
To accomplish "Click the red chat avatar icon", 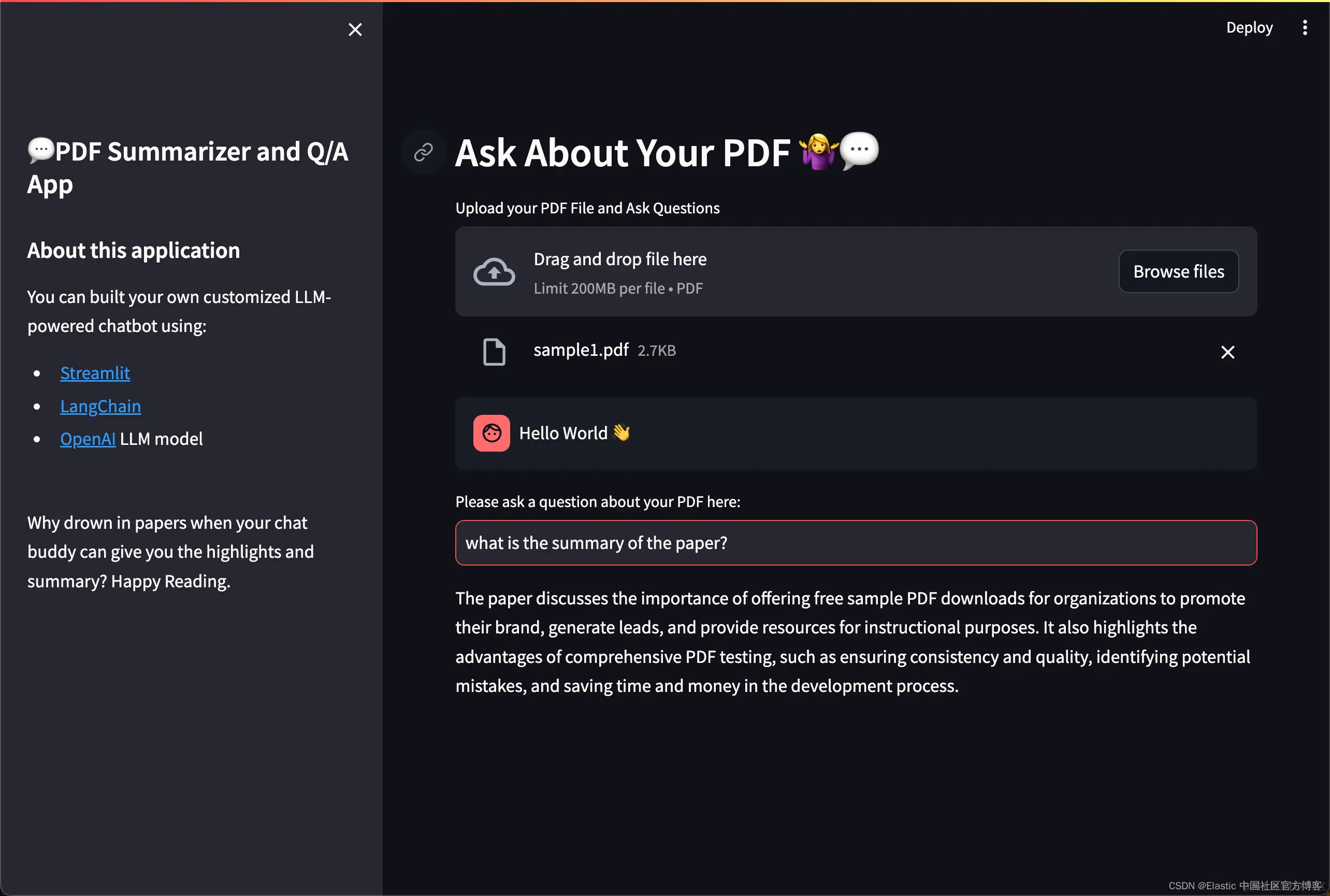I will coord(491,433).
